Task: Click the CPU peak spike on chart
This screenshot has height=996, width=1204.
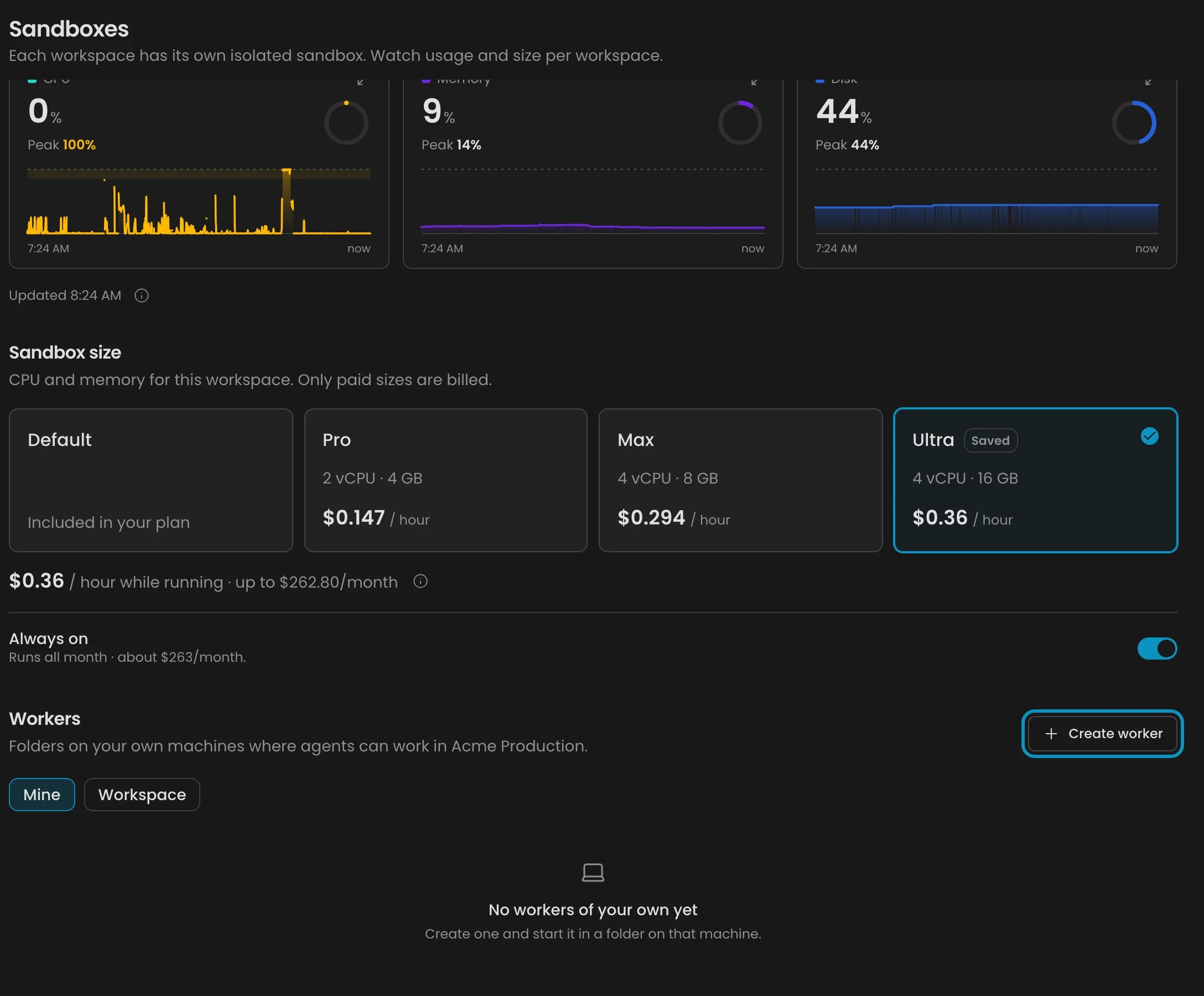Action: [x=286, y=201]
